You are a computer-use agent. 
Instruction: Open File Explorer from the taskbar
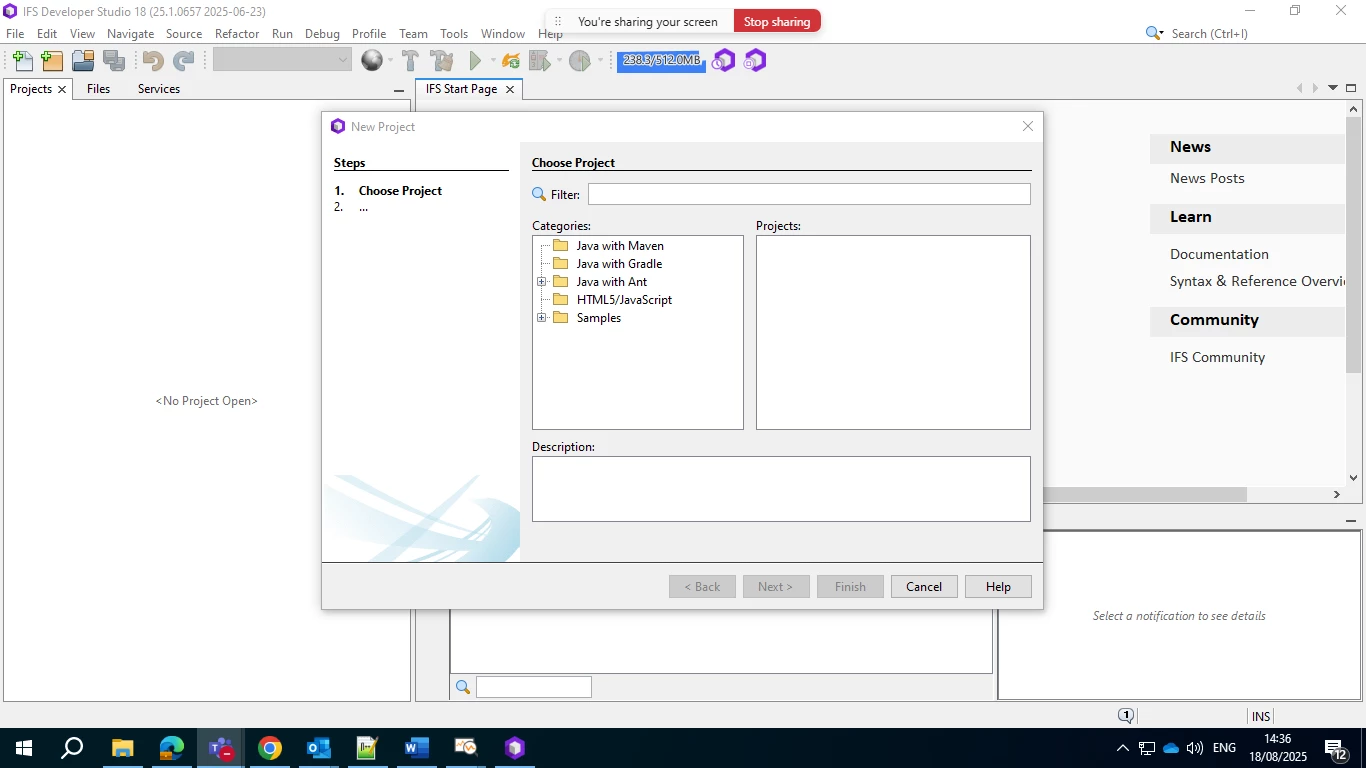click(x=122, y=748)
